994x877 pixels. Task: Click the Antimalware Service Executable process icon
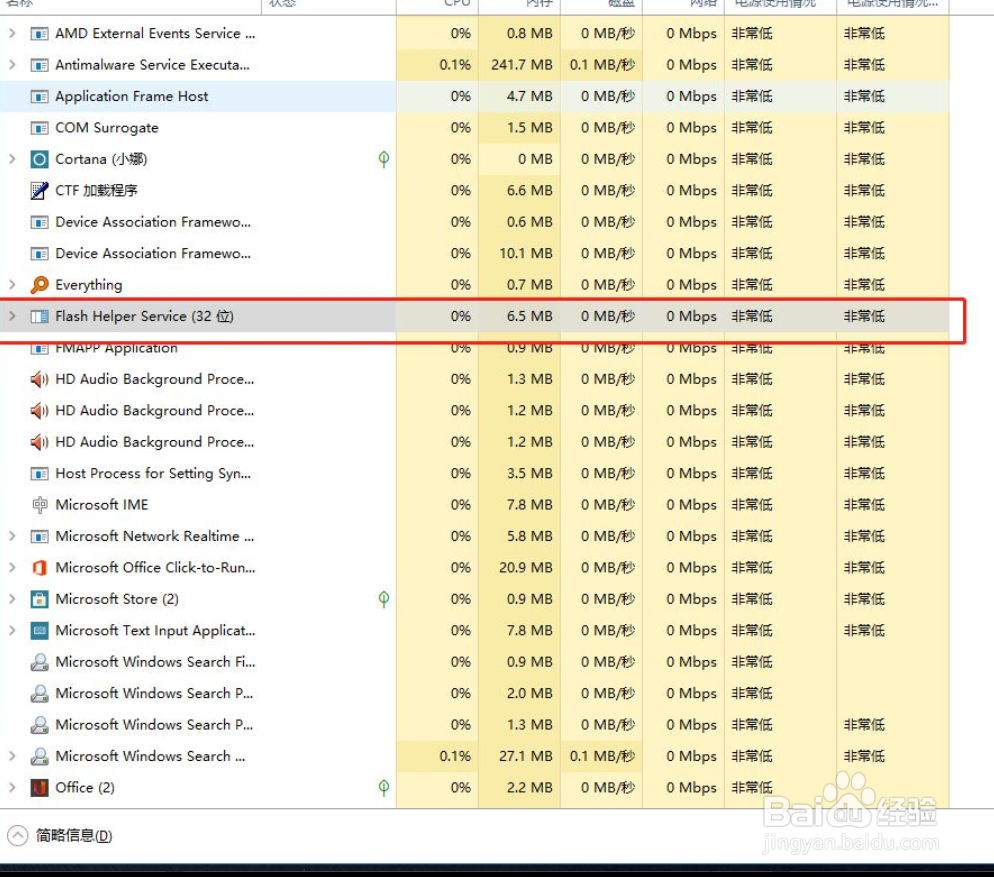39,65
